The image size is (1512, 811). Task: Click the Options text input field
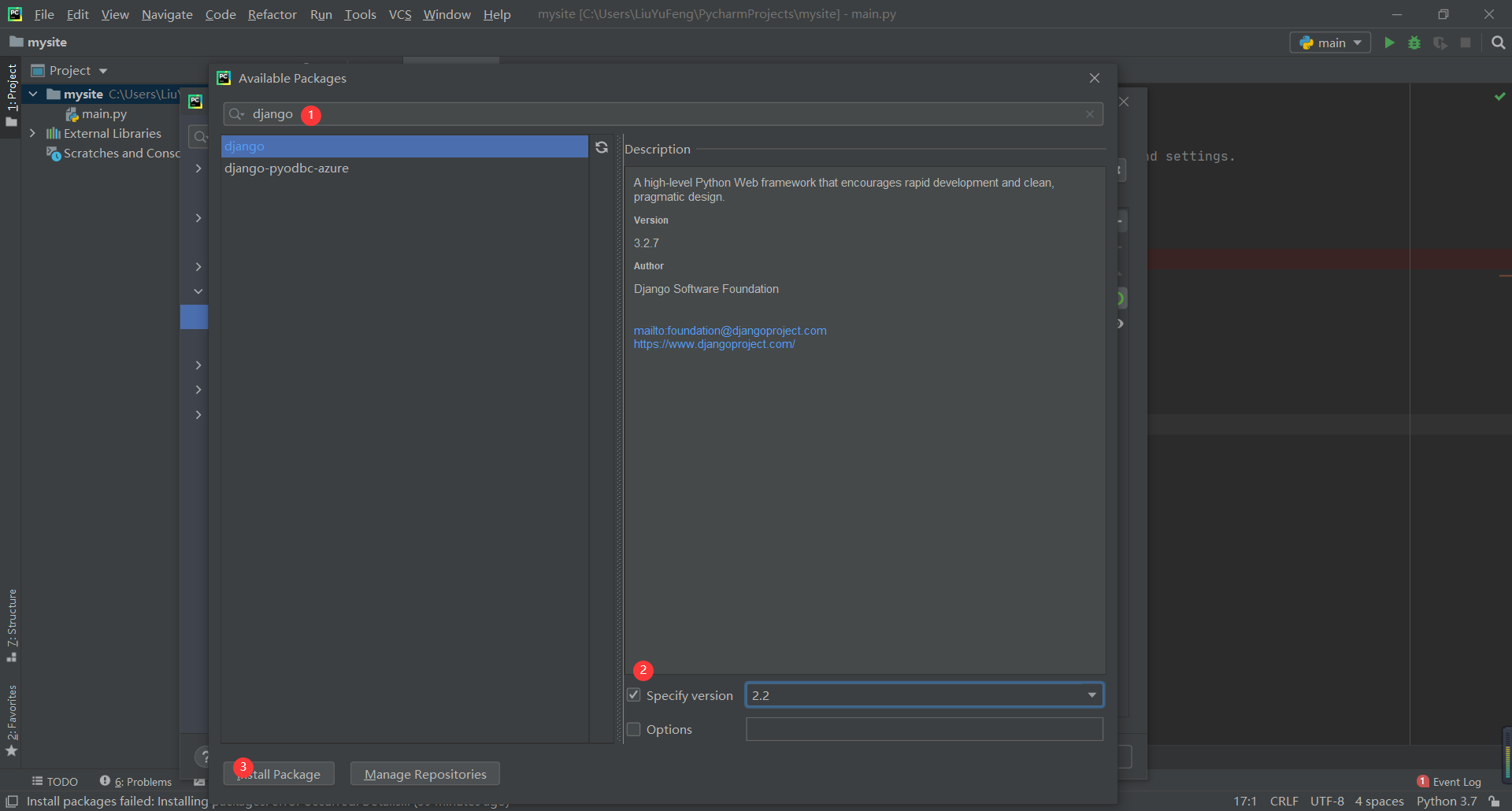coord(925,729)
